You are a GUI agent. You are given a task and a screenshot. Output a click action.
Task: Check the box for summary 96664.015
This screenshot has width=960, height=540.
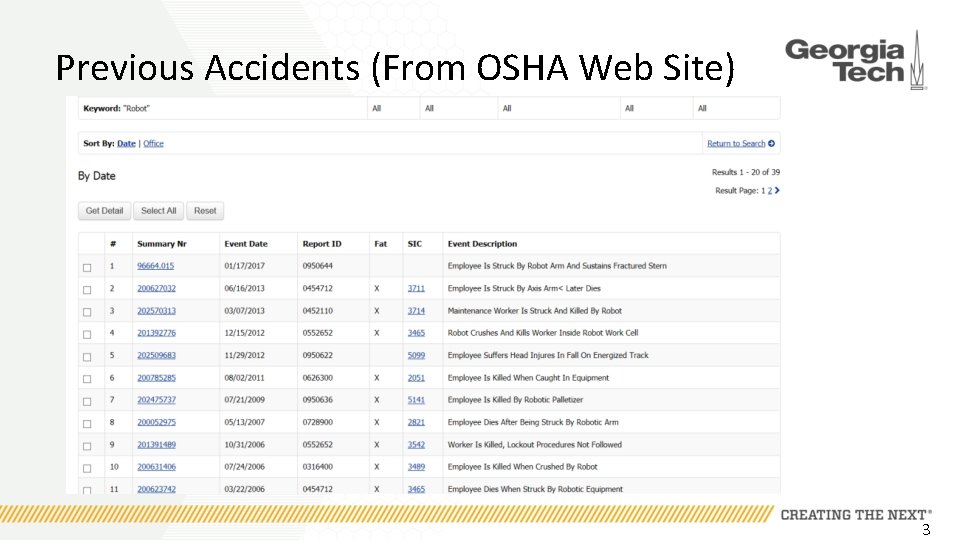[x=87, y=268]
